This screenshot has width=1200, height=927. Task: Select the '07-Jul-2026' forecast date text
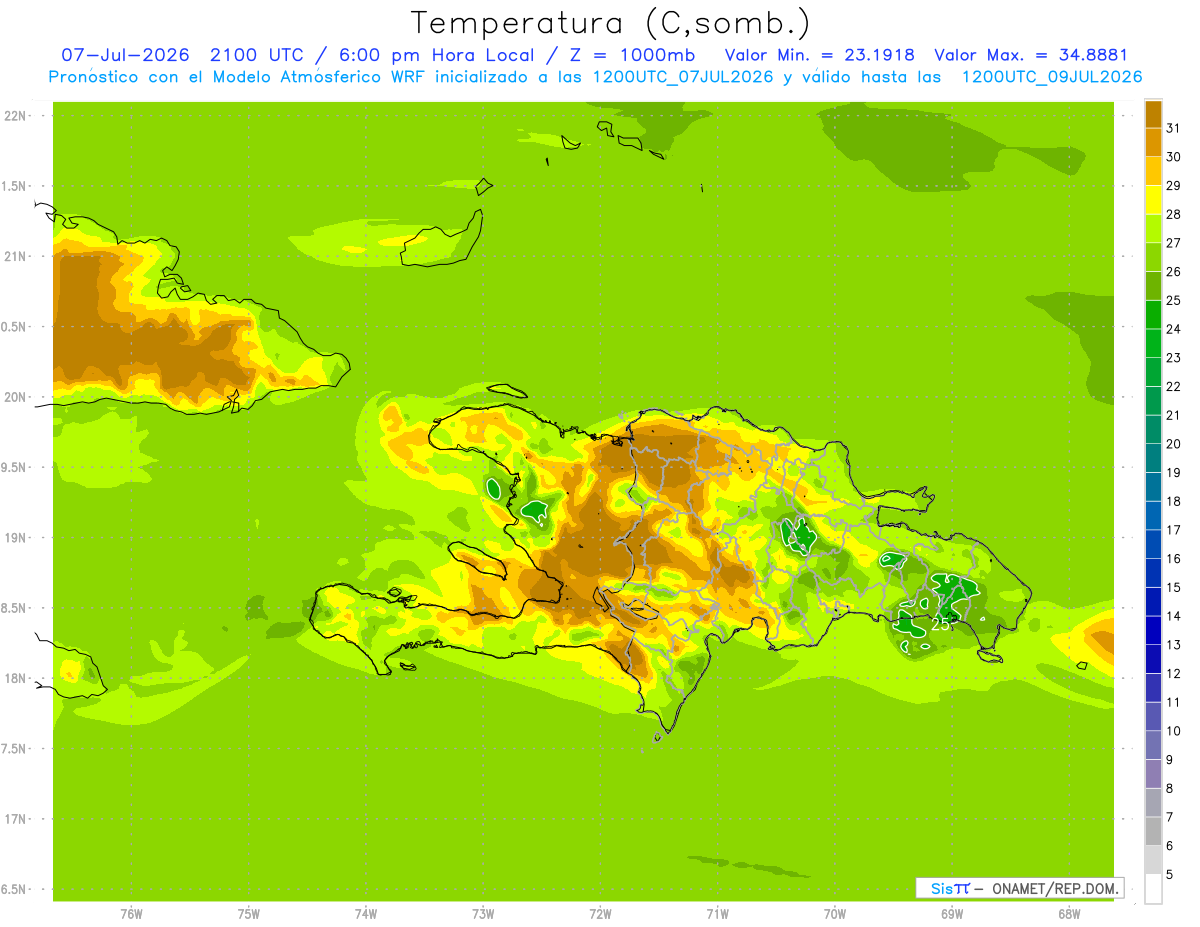pyautogui.click(x=125, y=55)
